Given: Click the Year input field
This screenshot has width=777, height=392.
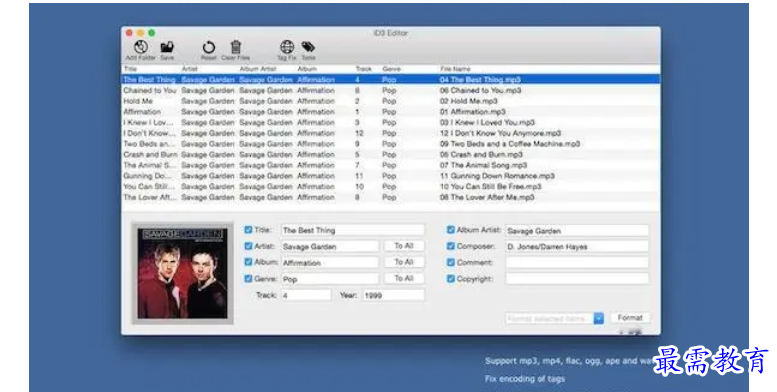Looking at the screenshot, I should click(x=393, y=295).
